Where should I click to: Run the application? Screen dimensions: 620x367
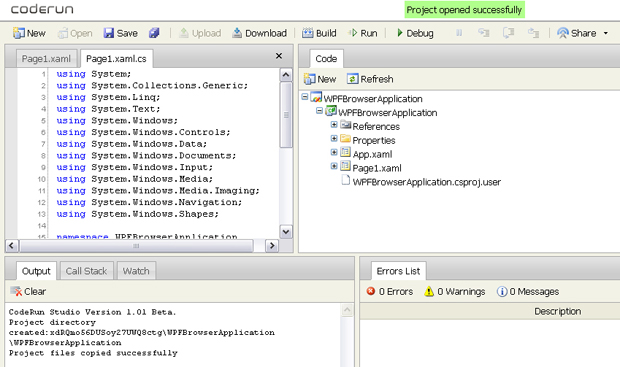point(363,33)
